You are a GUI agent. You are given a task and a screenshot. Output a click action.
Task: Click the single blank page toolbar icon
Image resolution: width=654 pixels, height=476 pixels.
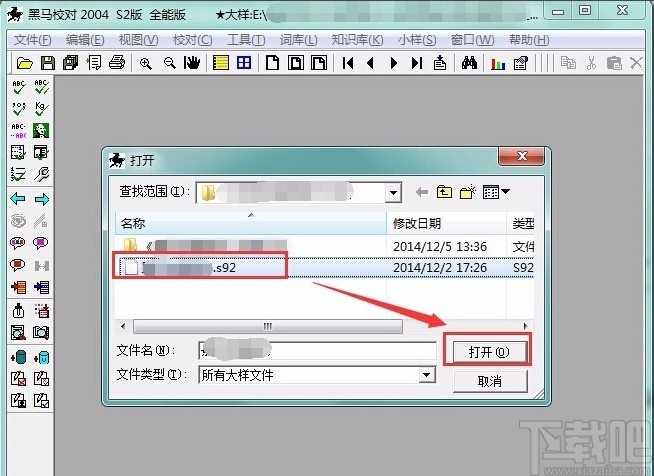click(272, 63)
